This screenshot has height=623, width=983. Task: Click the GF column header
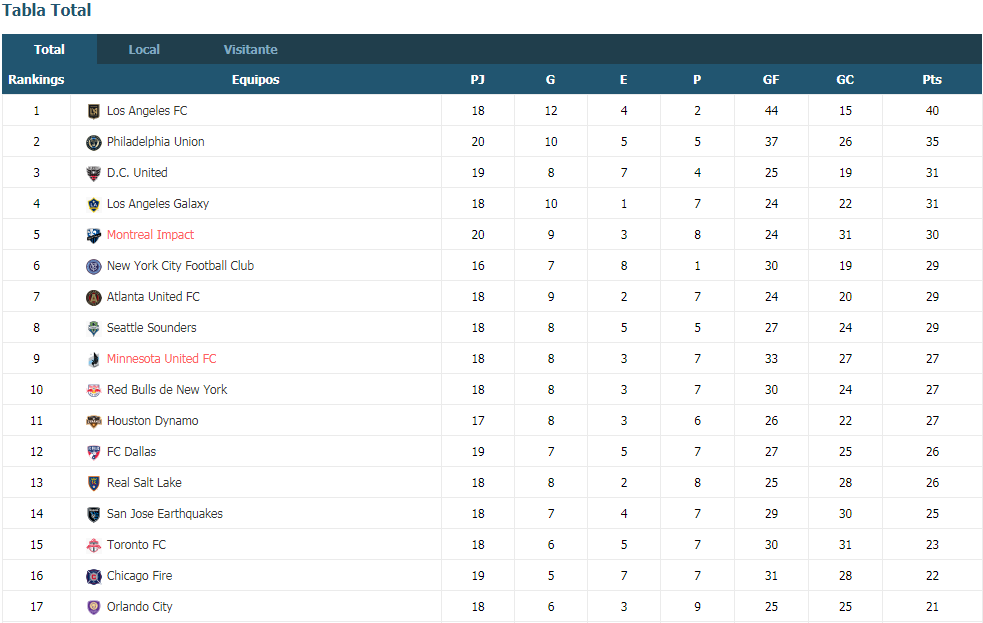point(770,80)
